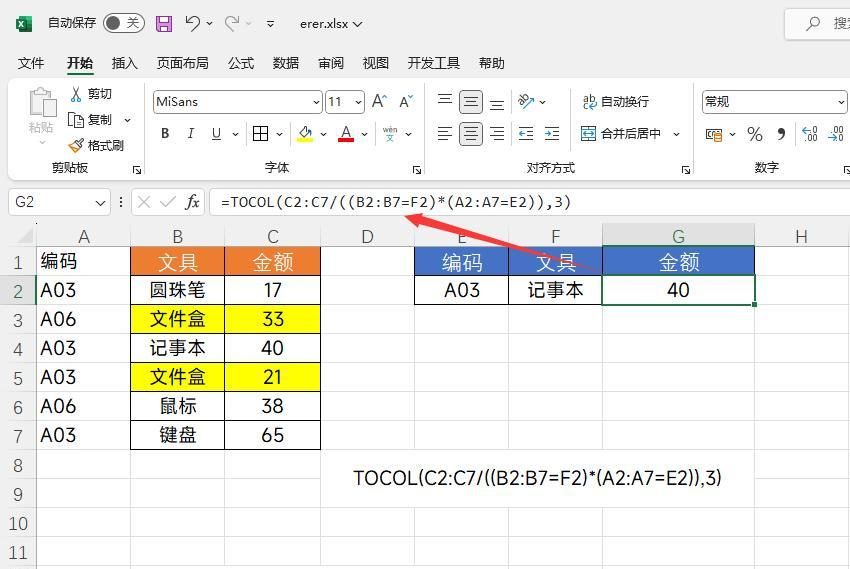Switch to the 页面布局 tab
This screenshot has height=569, width=850.
[183, 63]
